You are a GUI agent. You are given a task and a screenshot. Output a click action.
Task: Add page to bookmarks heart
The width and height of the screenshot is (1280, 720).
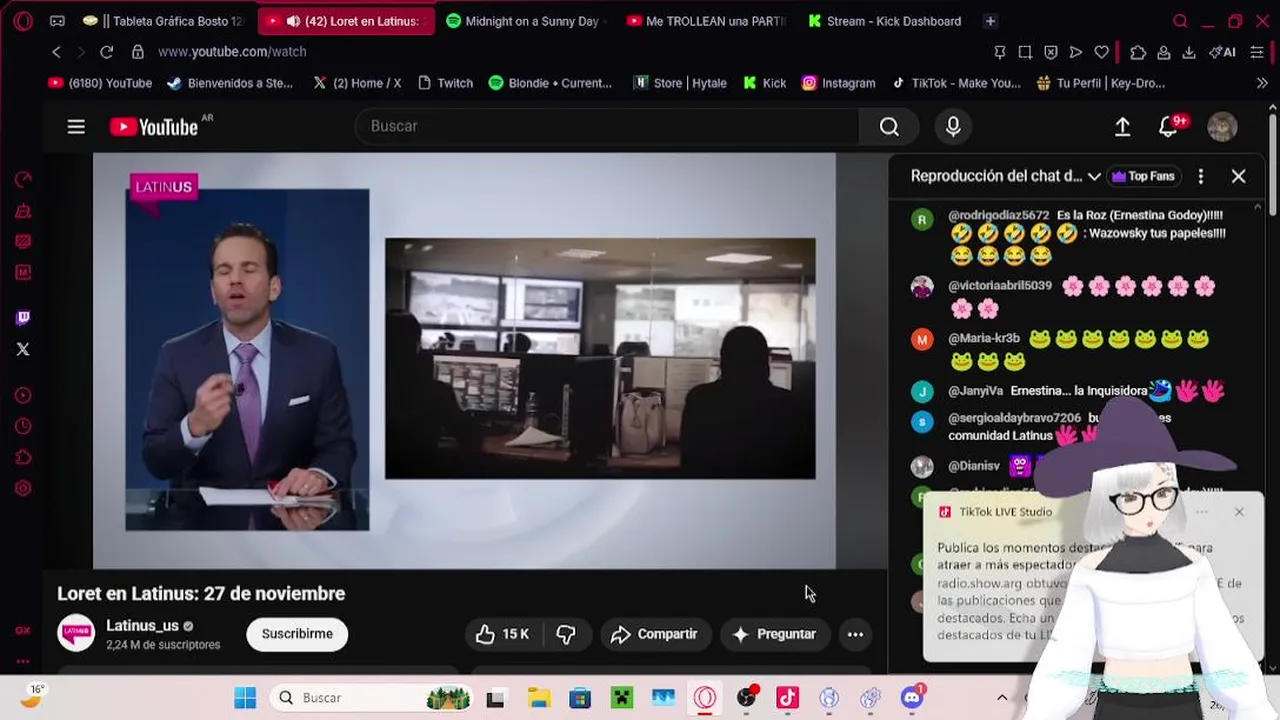click(x=1101, y=52)
